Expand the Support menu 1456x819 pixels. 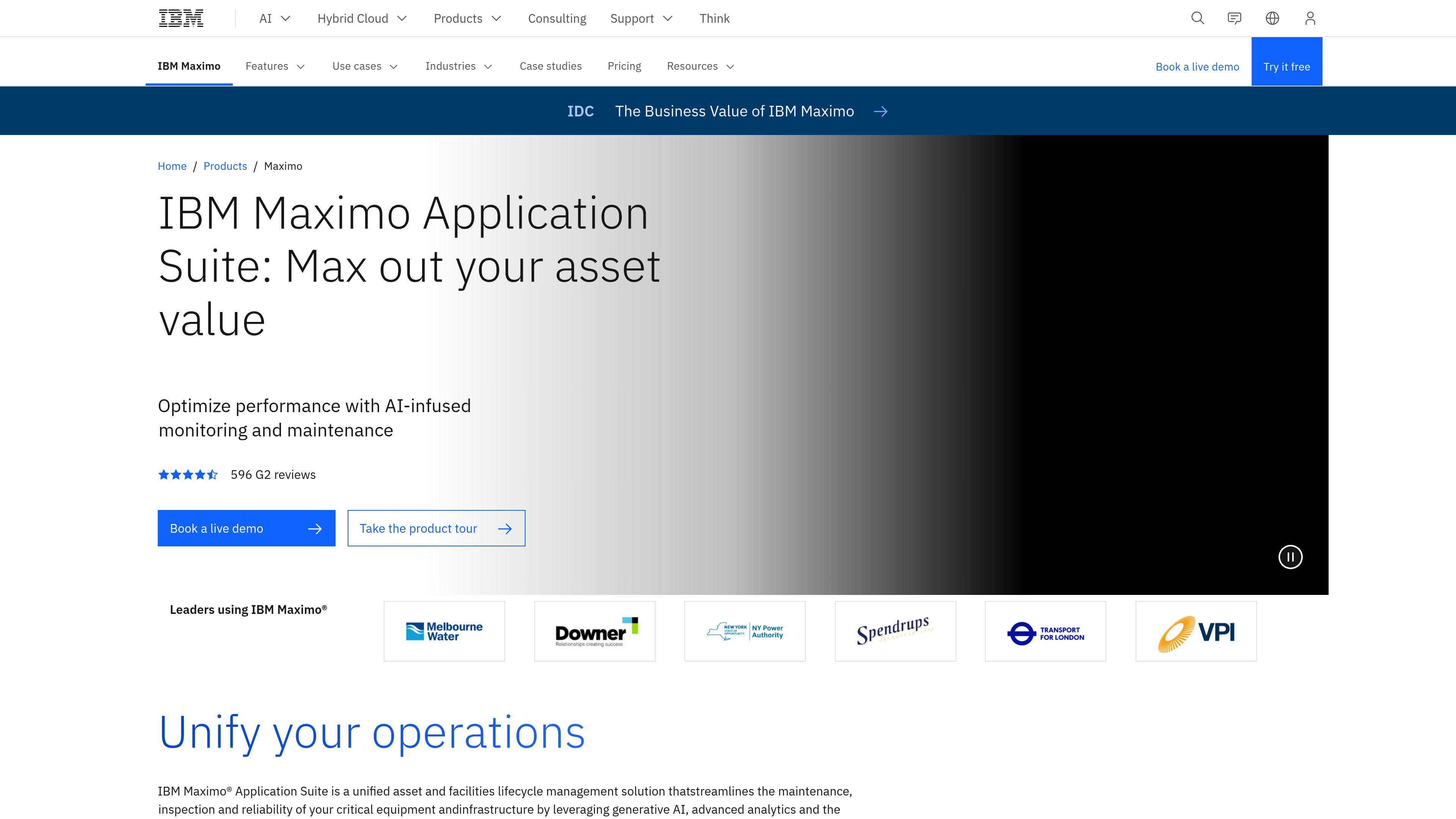pyautogui.click(x=642, y=18)
